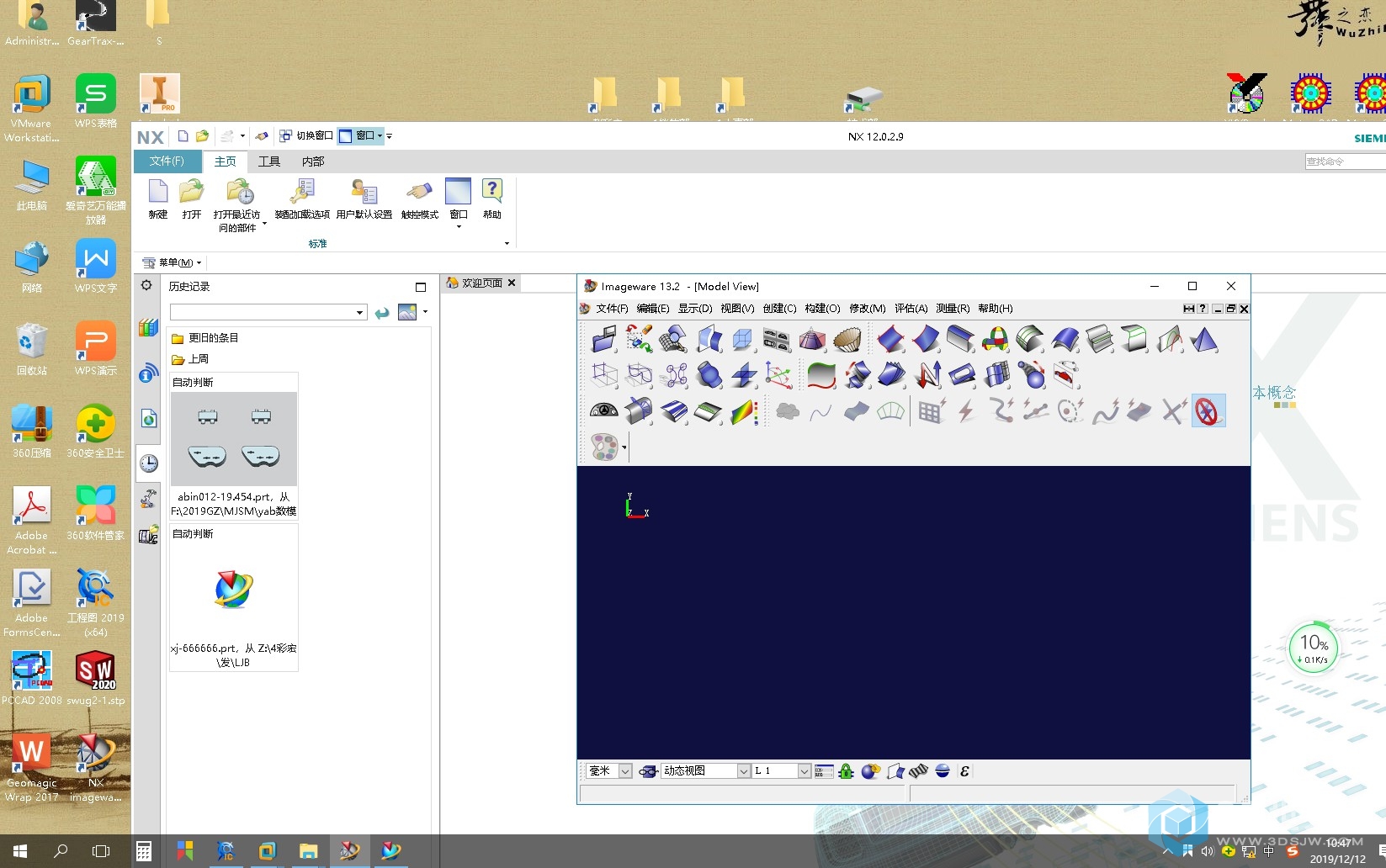Click the red-blue N arrows icon in Imageware
1386x868 pixels.
click(928, 375)
